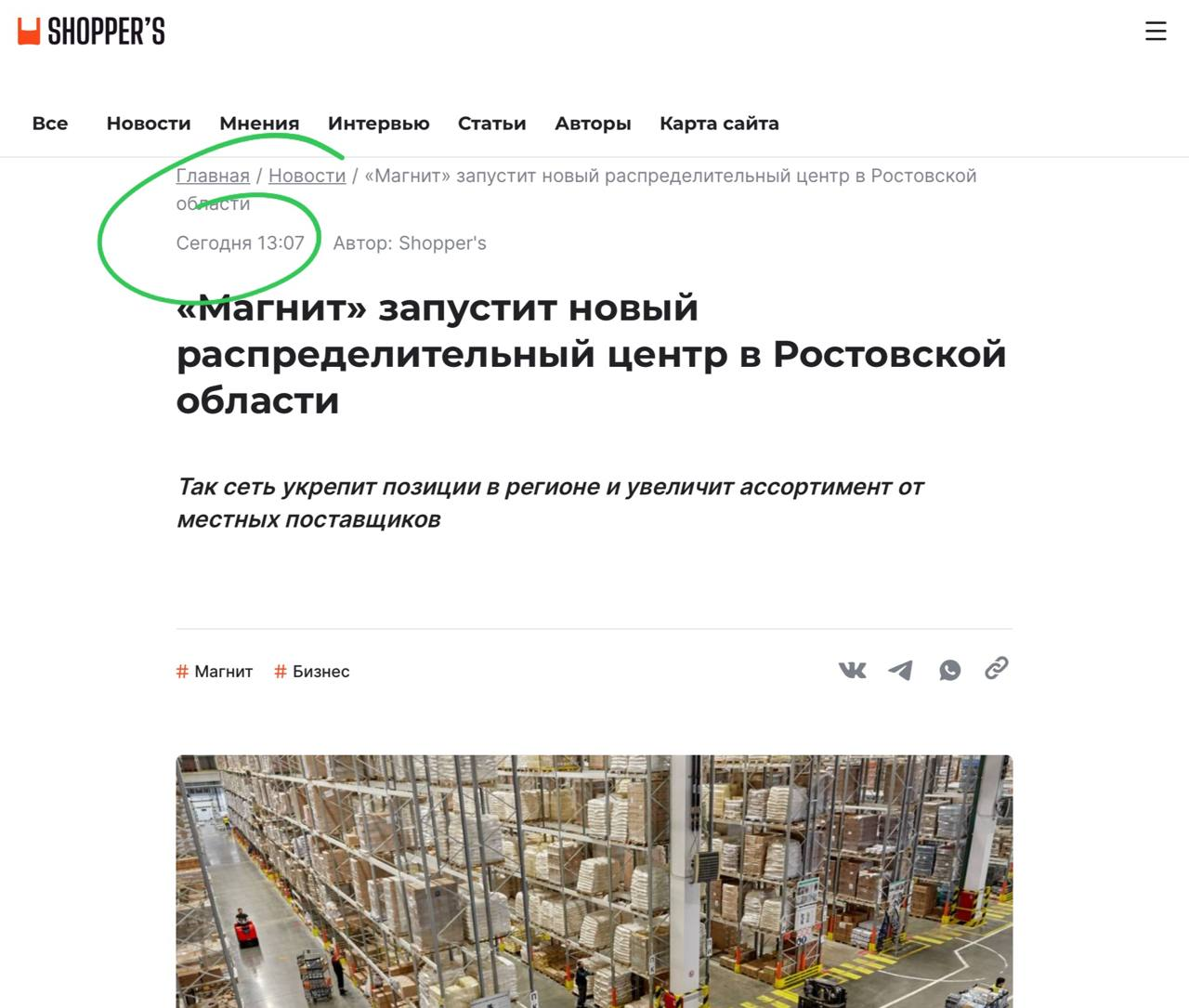Copy article link icon
The image size is (1189, 1008).
coord(997,668)
